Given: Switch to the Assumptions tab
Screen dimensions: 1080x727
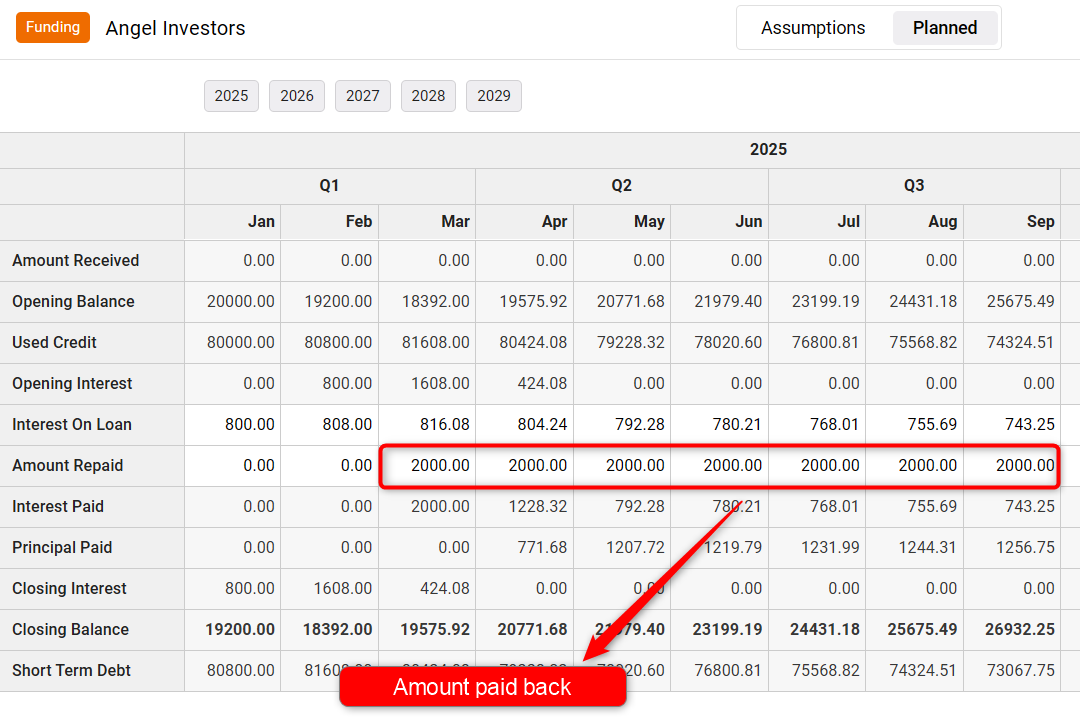Looking at the screenshot, I should click(x=813, y=28).
